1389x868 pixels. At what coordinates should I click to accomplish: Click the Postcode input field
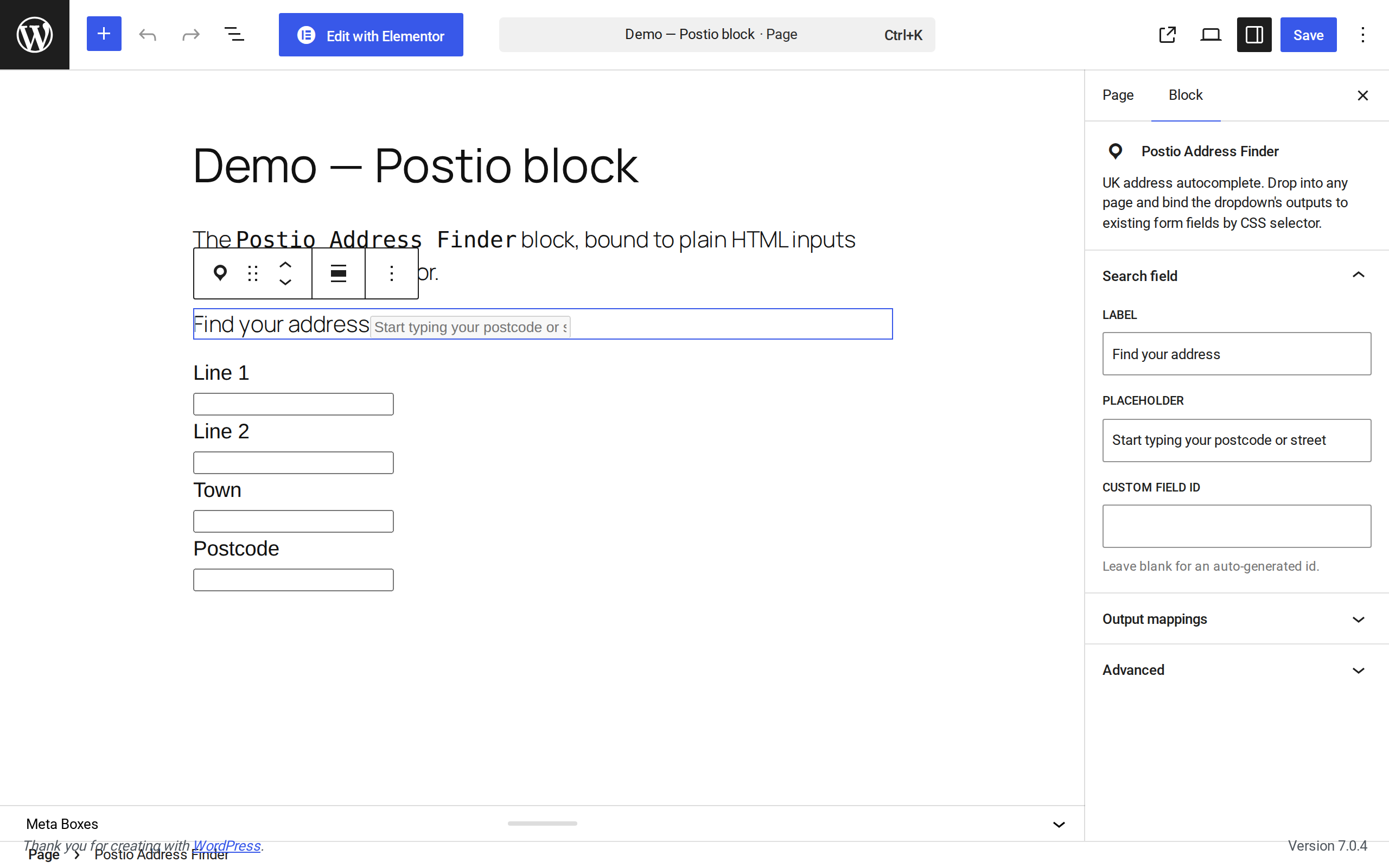294,580
